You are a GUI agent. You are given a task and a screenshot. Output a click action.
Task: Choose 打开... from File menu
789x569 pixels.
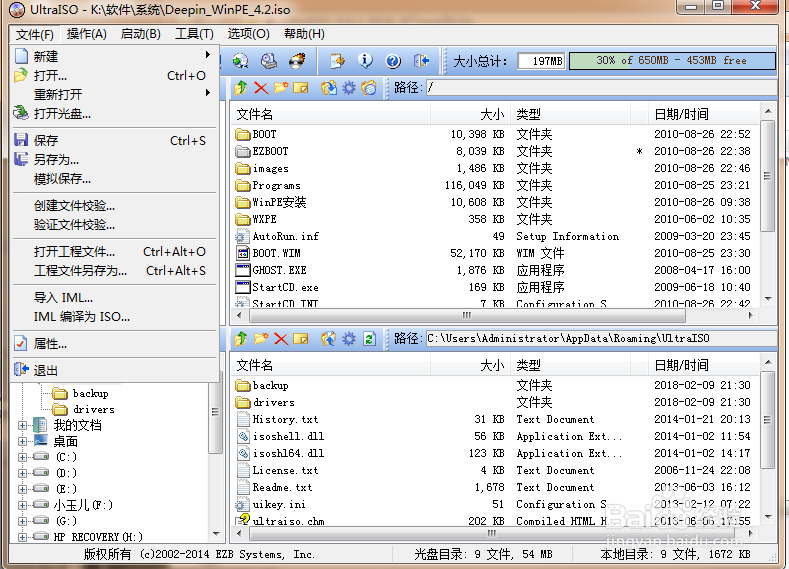(115, 75)
